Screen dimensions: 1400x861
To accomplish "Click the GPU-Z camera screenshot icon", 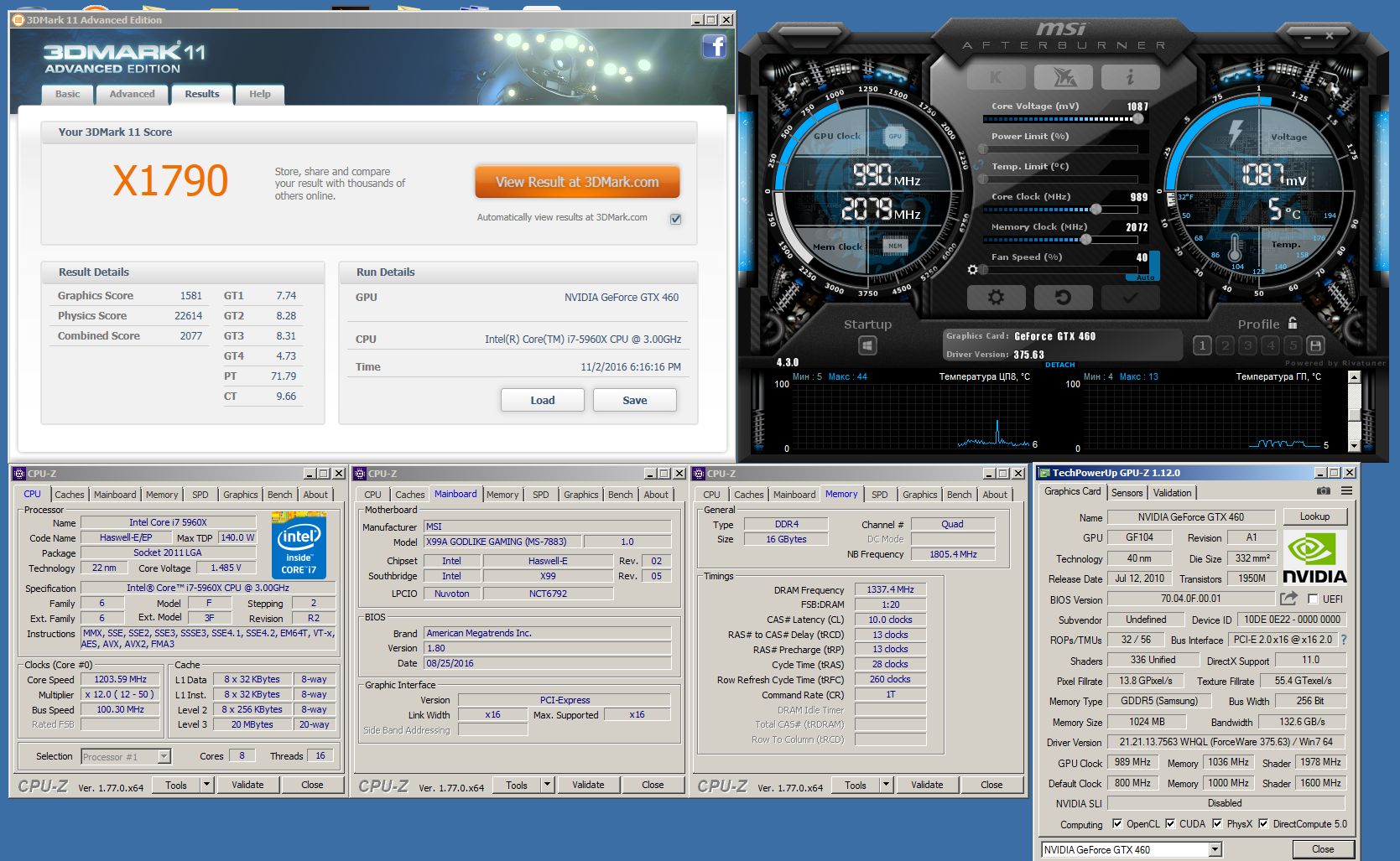I will tap(1323, 491).
